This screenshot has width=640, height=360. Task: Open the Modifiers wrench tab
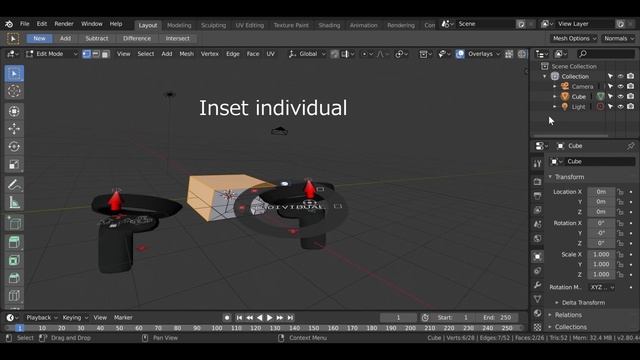(538, 285)
